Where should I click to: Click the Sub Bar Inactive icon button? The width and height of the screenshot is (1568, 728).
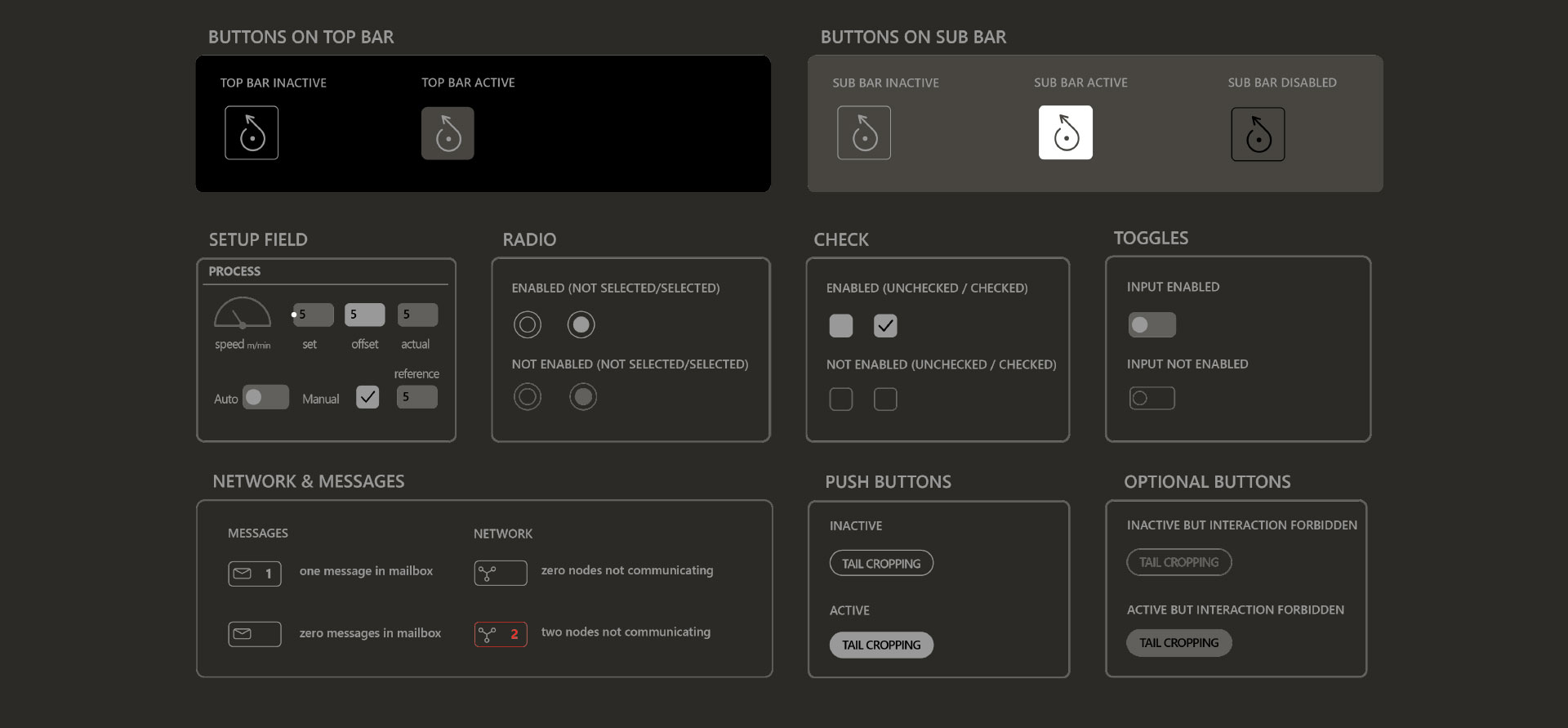(x=864, y=132)
